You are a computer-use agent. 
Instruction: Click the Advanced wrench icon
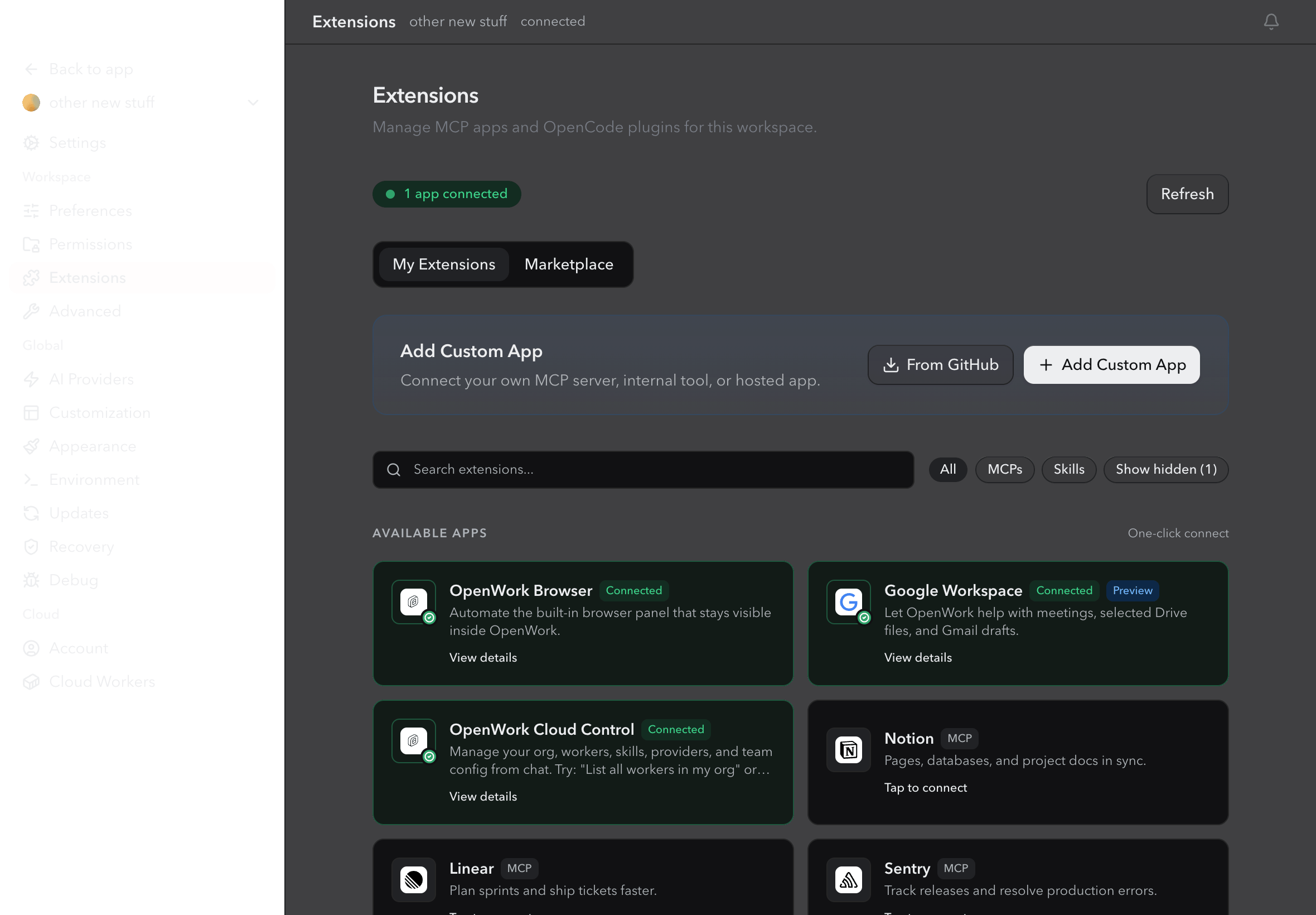point(31,311)
